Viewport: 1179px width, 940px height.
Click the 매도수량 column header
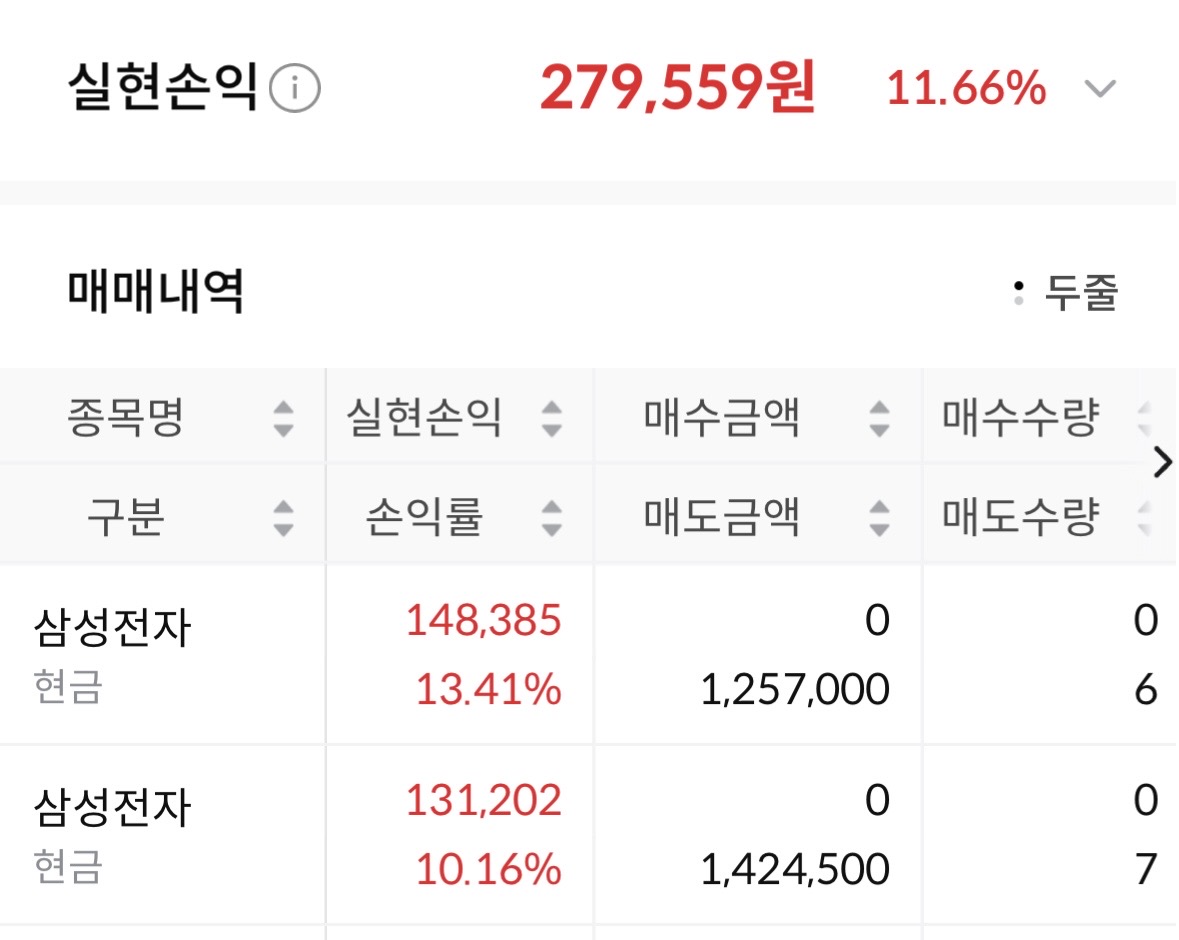[x=1020, y=517]
